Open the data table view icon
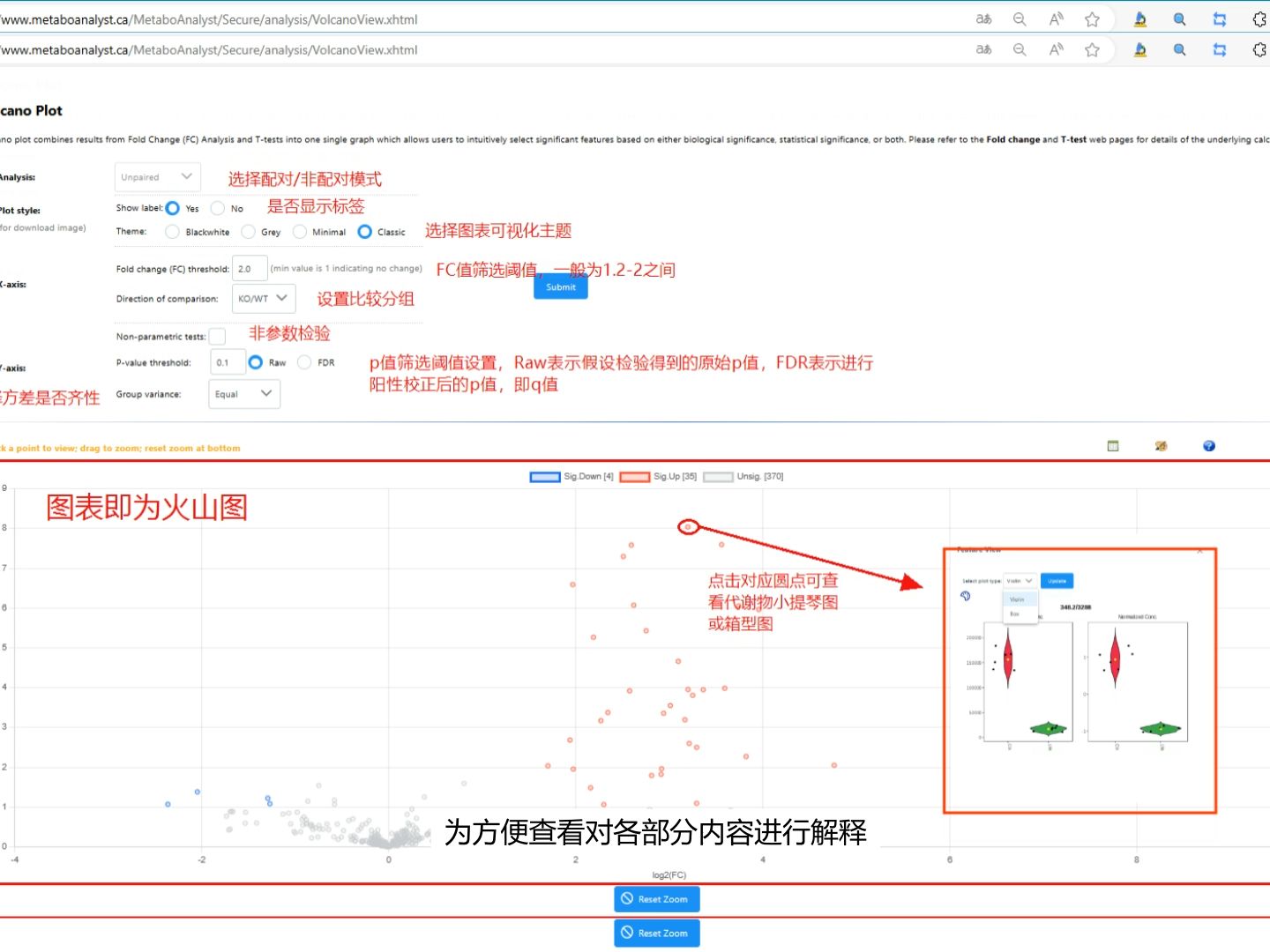 pos(1112,446)
